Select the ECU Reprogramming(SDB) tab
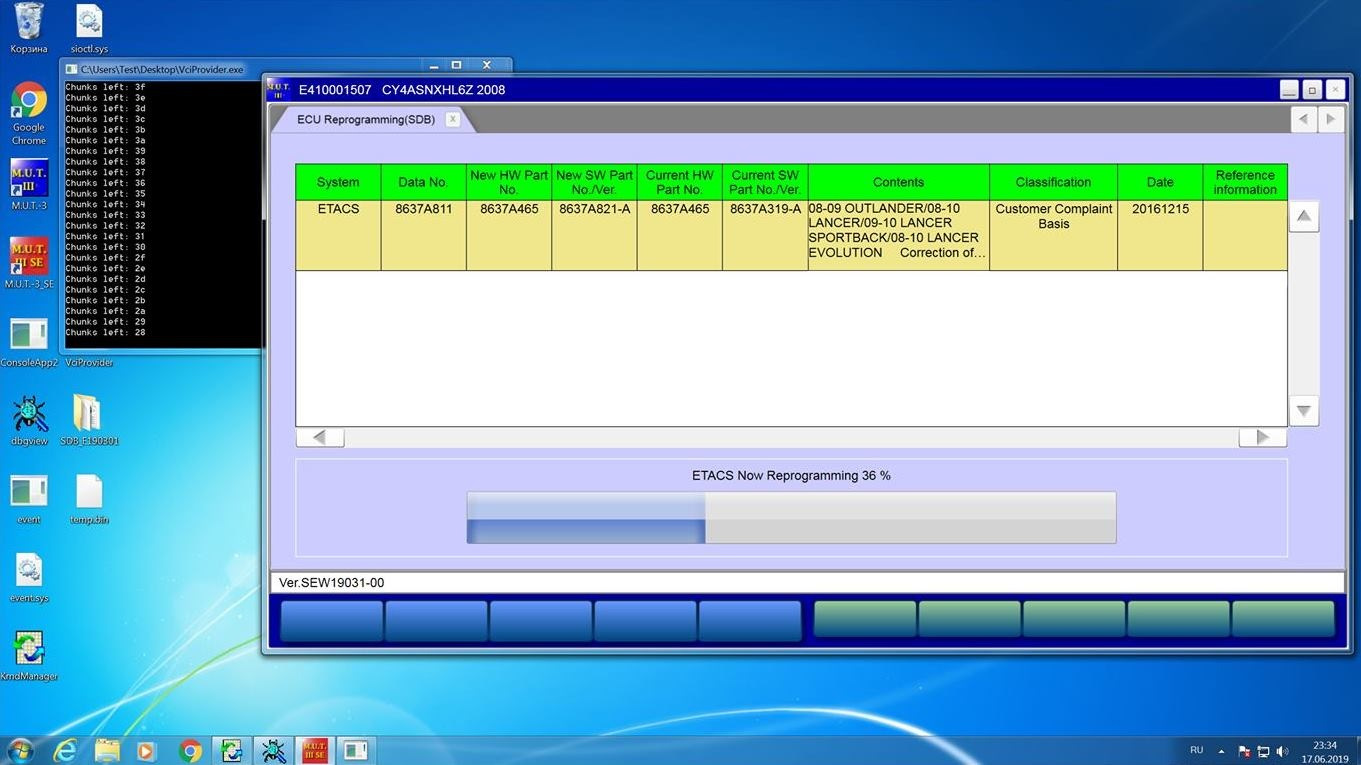1361x765 pixels. click(366, 119)
